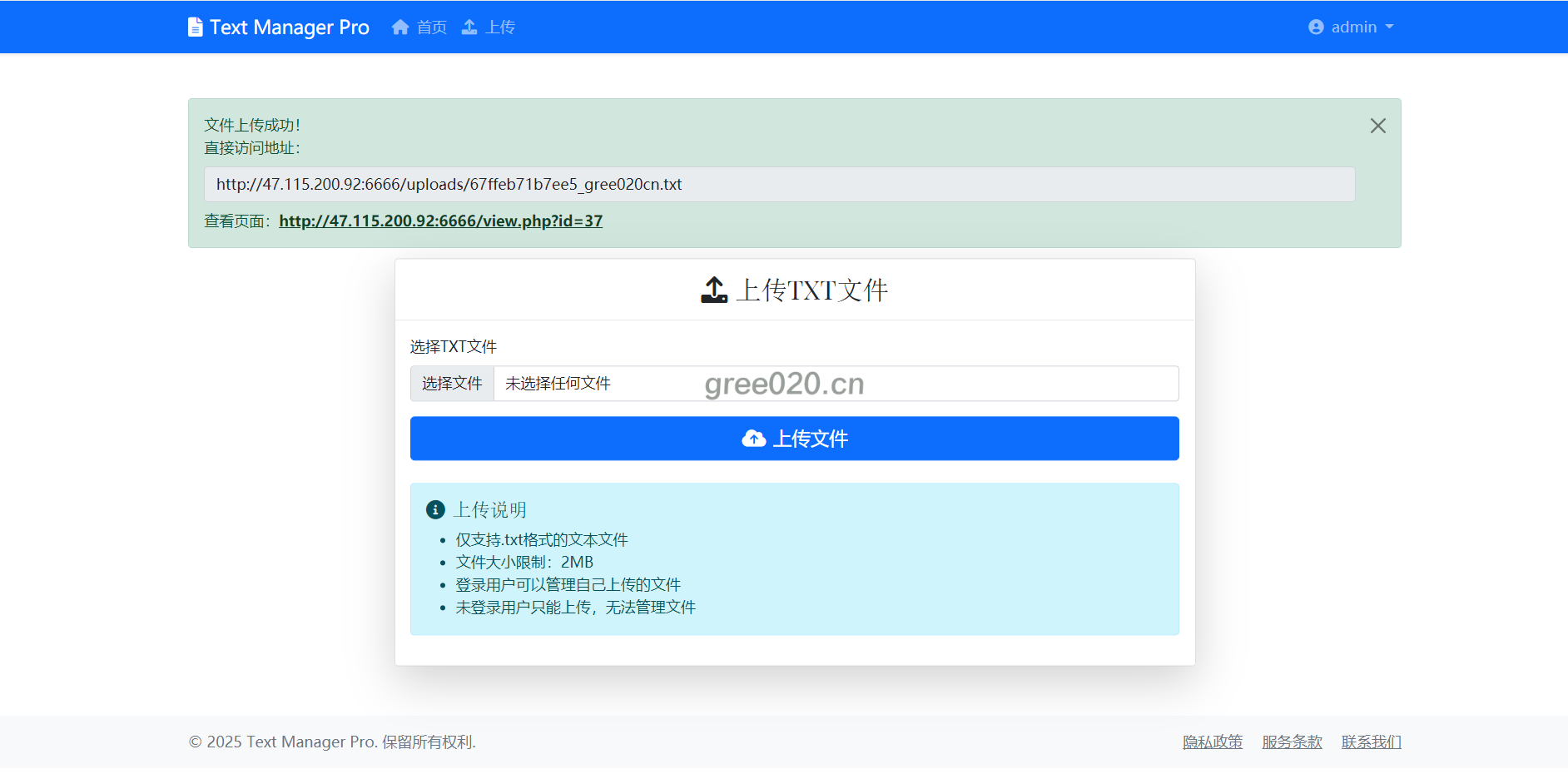Click the Text Manager Pro brand title

pyautogui.click(x=289, y=27)
